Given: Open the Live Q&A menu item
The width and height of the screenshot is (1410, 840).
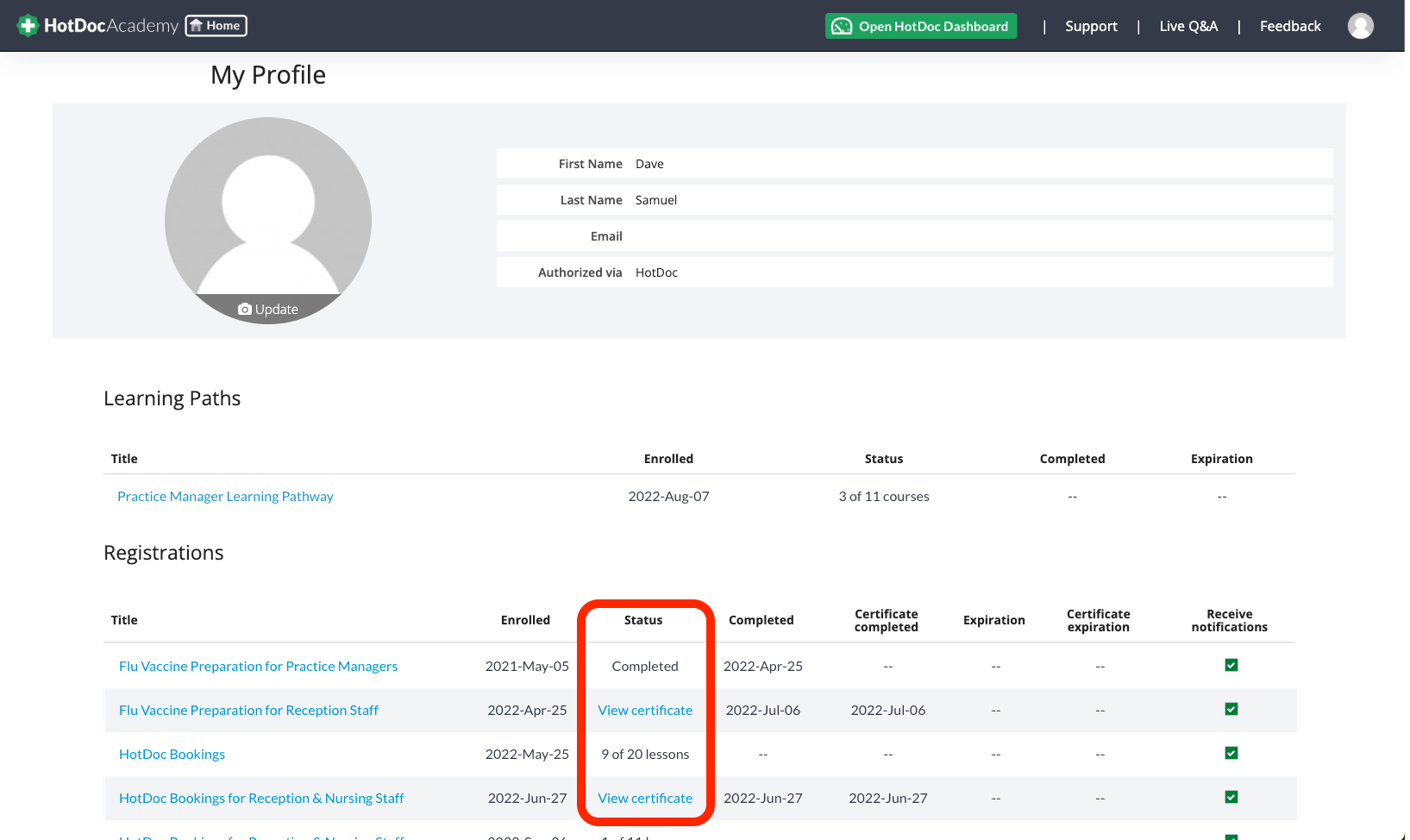Looking at the screenshot, I should [x=1188, y=26].
